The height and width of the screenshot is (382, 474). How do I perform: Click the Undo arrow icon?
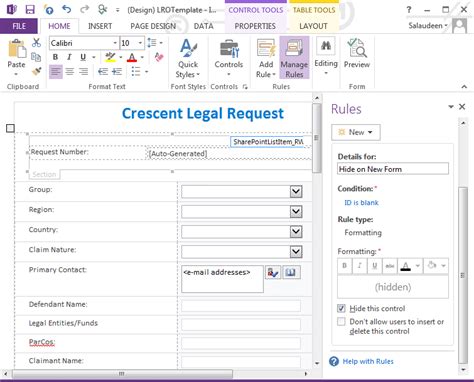click(67, 9)
